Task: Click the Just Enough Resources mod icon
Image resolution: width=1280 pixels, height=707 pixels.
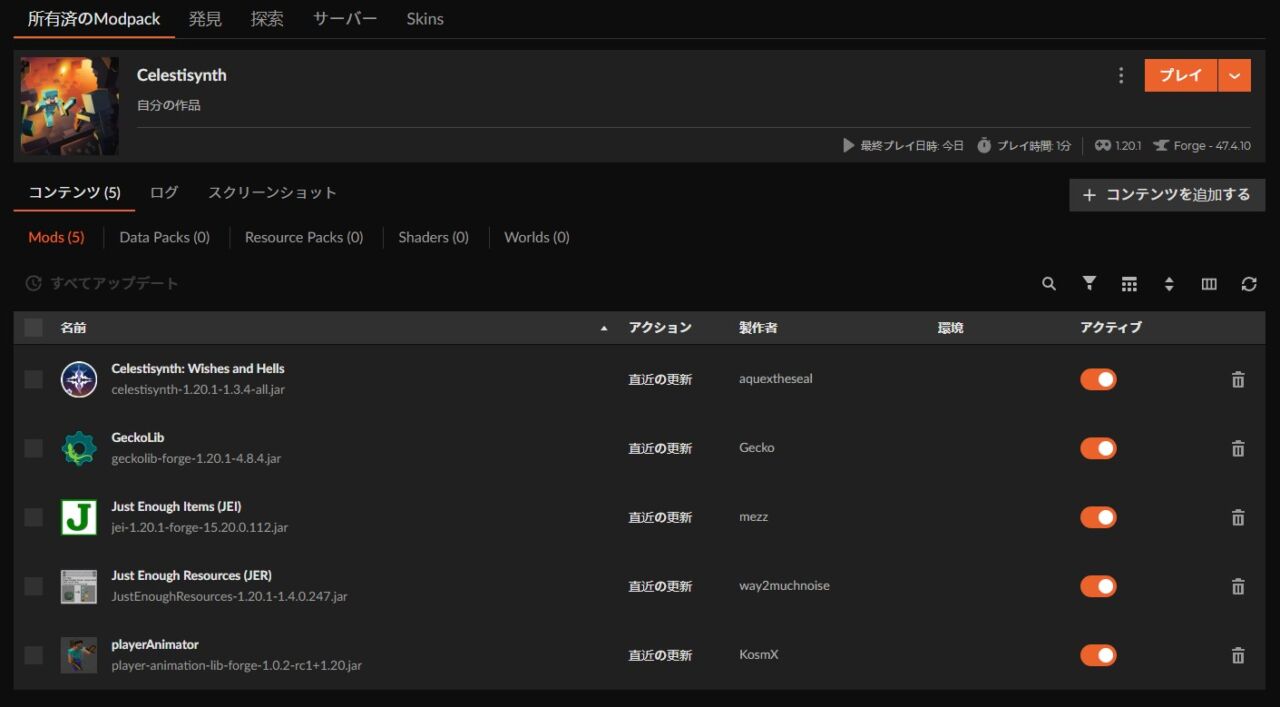Action: tap(79, 586)
